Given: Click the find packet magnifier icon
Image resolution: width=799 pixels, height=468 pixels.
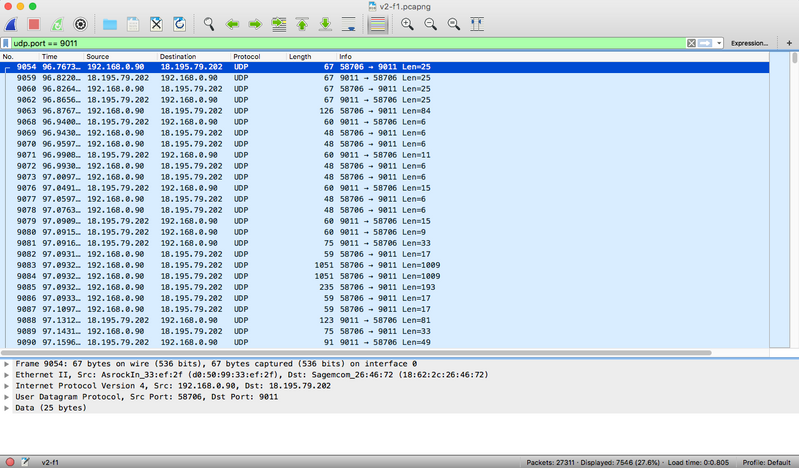Looking at the screenshot, I should click(209, 24).
